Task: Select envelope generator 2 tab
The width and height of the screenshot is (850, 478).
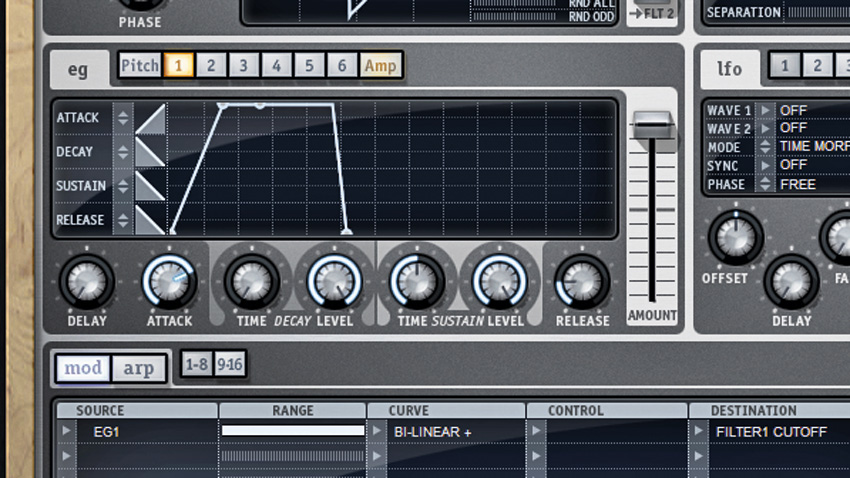Action: click(211, 66)
